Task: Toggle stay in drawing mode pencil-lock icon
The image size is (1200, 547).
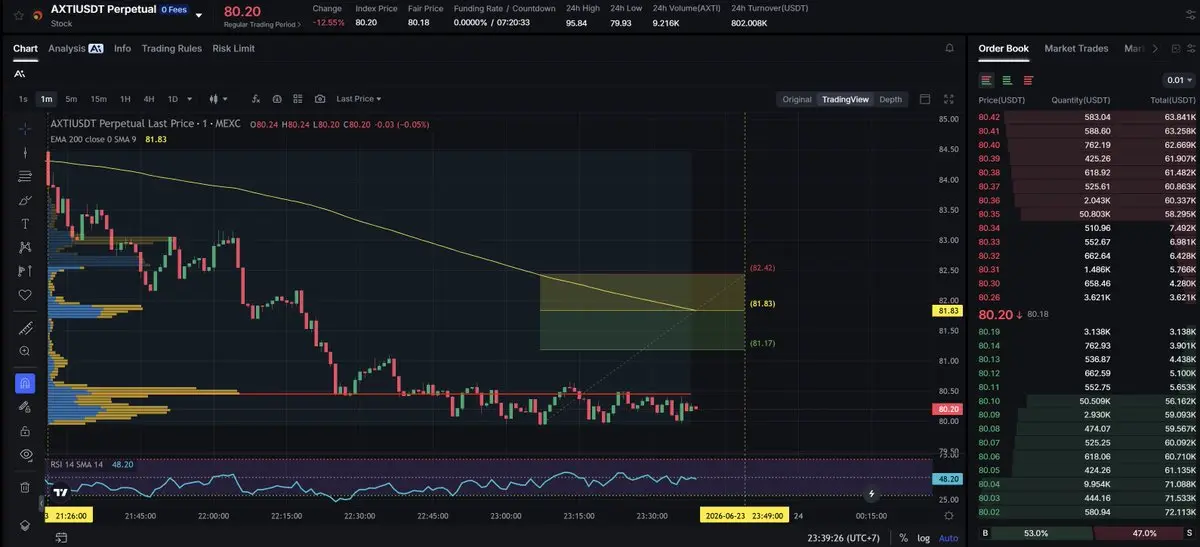Action: [25, 407]
